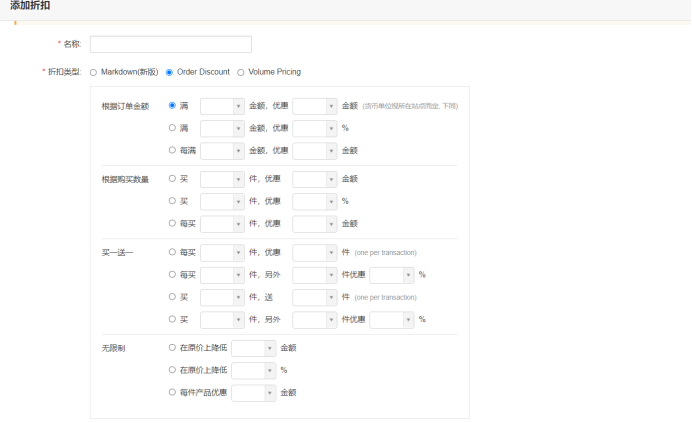The height and width of the screenshot is (423, 692).
Task: Click the 名称 name input field
Action: (x=170, y=44)
